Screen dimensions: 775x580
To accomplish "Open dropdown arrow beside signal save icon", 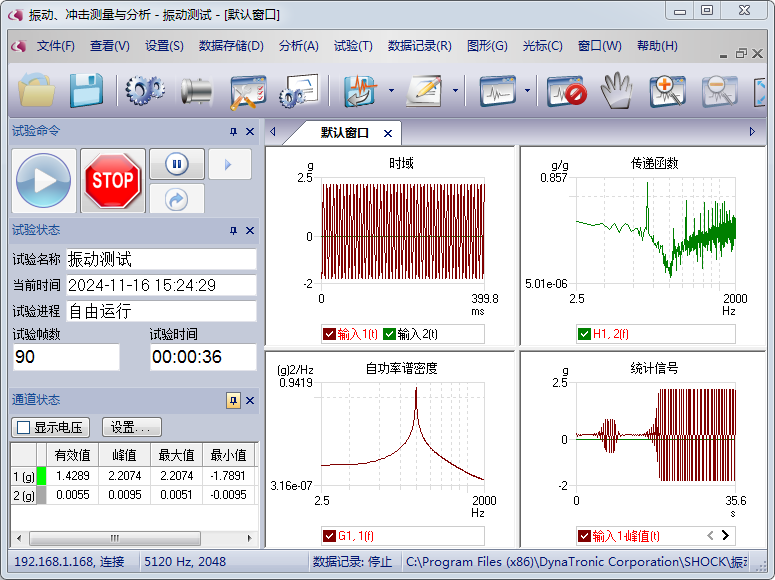I will [x=391, y=90].
